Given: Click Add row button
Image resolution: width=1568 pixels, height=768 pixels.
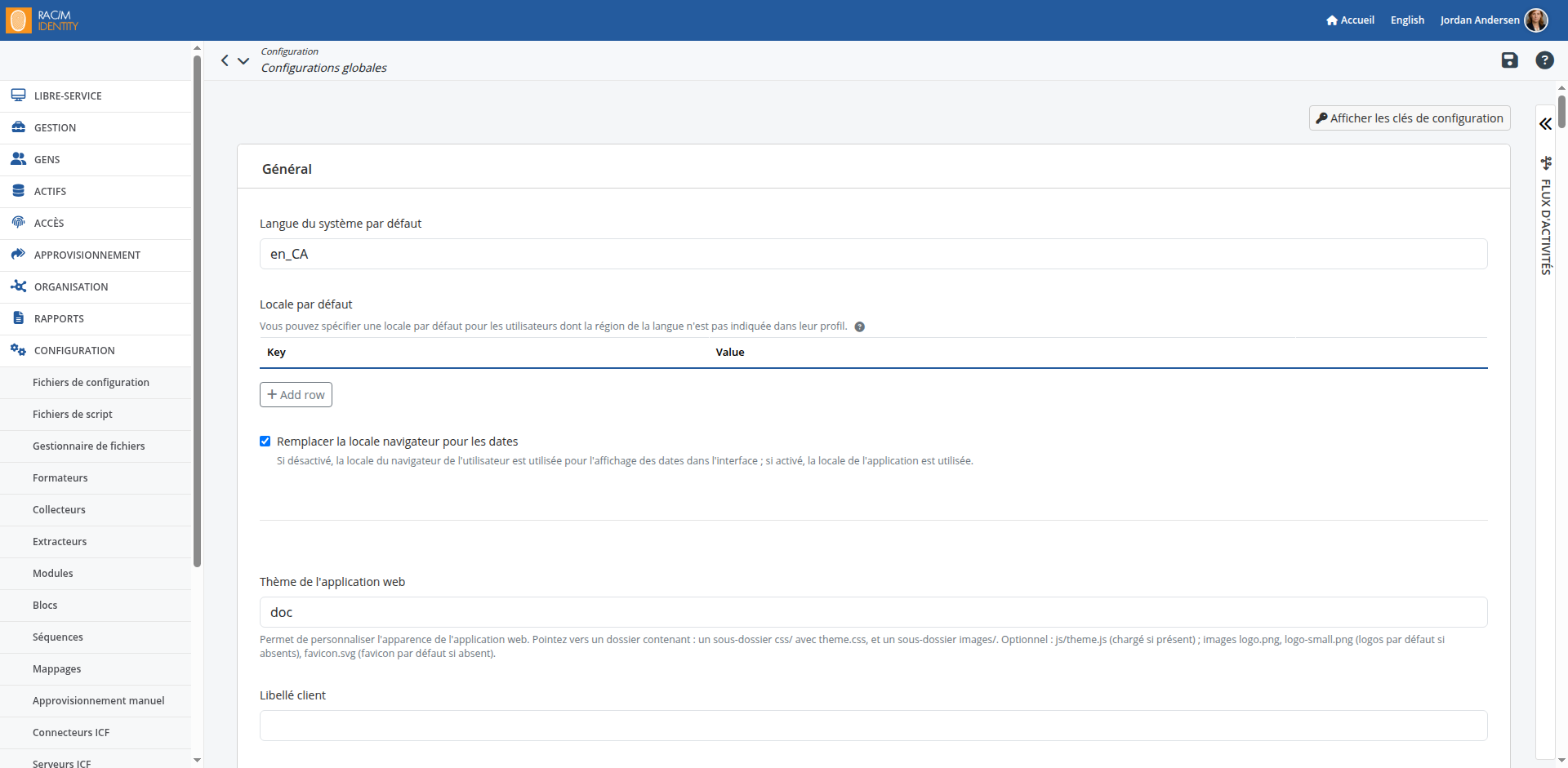Looking at the screenshot, I should [x=296, y=394].
